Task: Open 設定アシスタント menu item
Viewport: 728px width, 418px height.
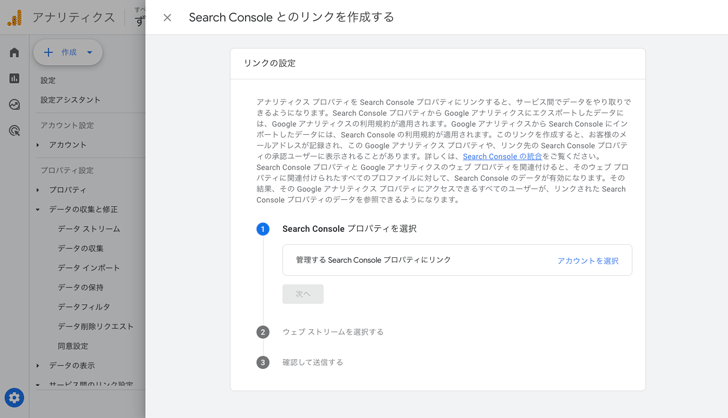Action: tap(70, 100)
